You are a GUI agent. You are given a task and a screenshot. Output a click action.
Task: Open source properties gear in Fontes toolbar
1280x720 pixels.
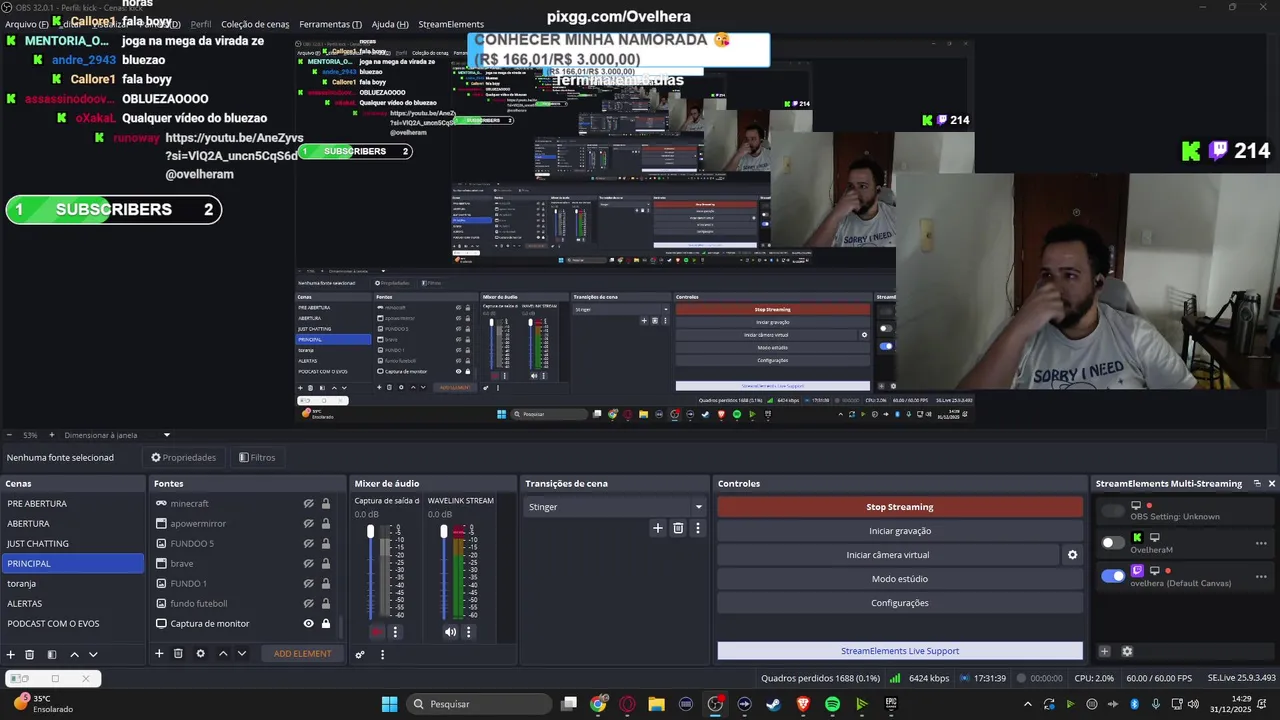point(200,653)
